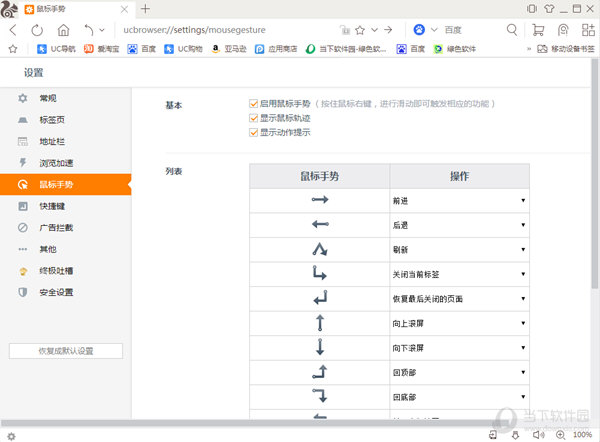
Task: Open 后退 action dropdown
Action: point(460,225)
